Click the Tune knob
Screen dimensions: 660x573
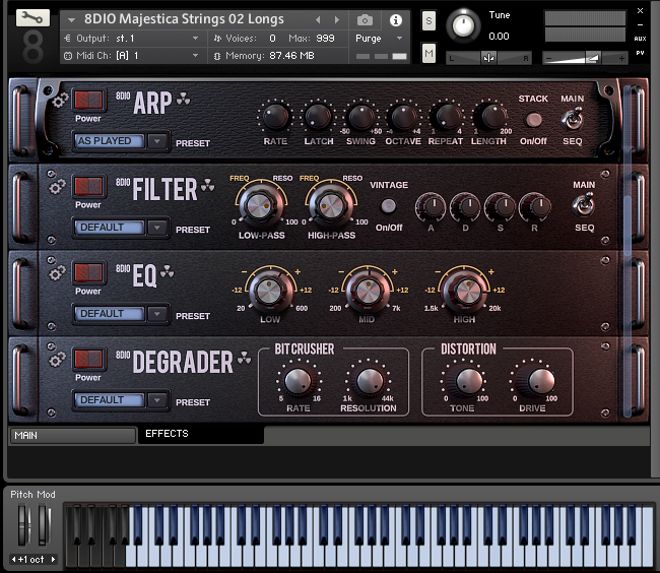tap(463, 26)
